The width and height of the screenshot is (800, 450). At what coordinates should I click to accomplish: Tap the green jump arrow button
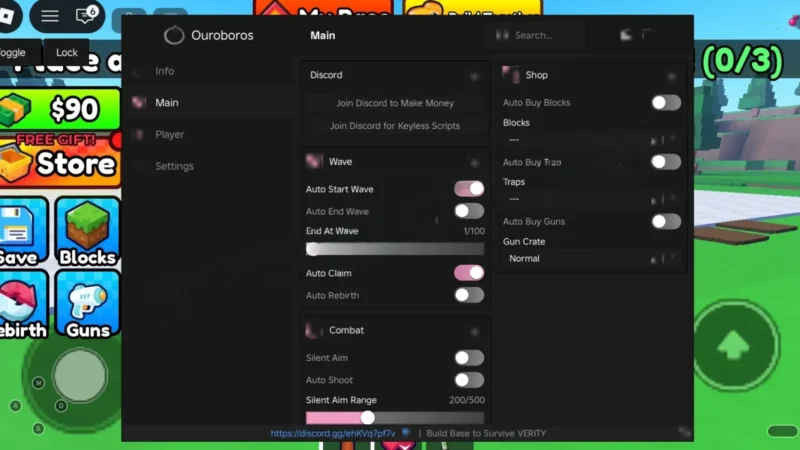734,345
